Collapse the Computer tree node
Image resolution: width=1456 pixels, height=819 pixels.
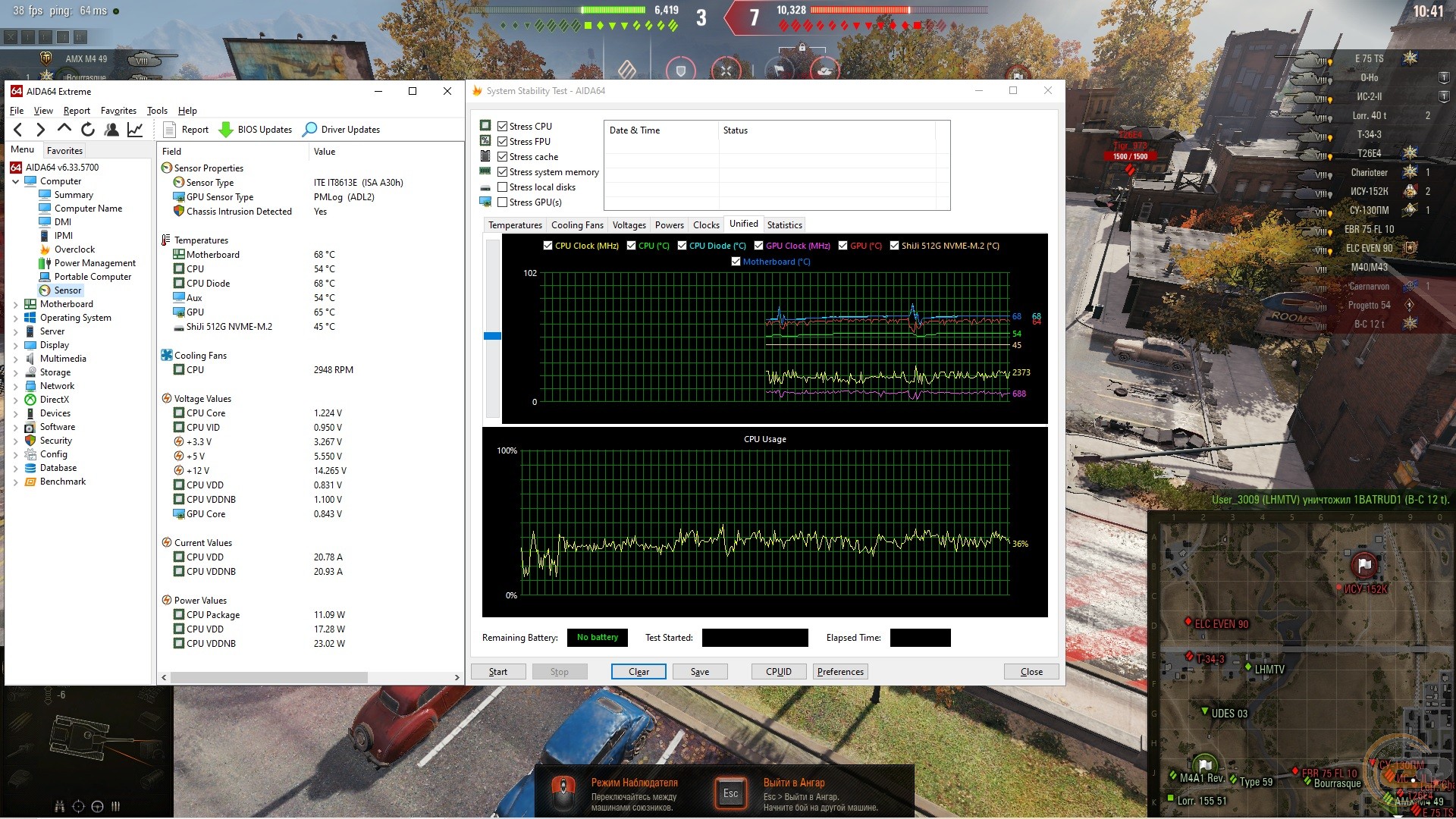tap(16, 181)
